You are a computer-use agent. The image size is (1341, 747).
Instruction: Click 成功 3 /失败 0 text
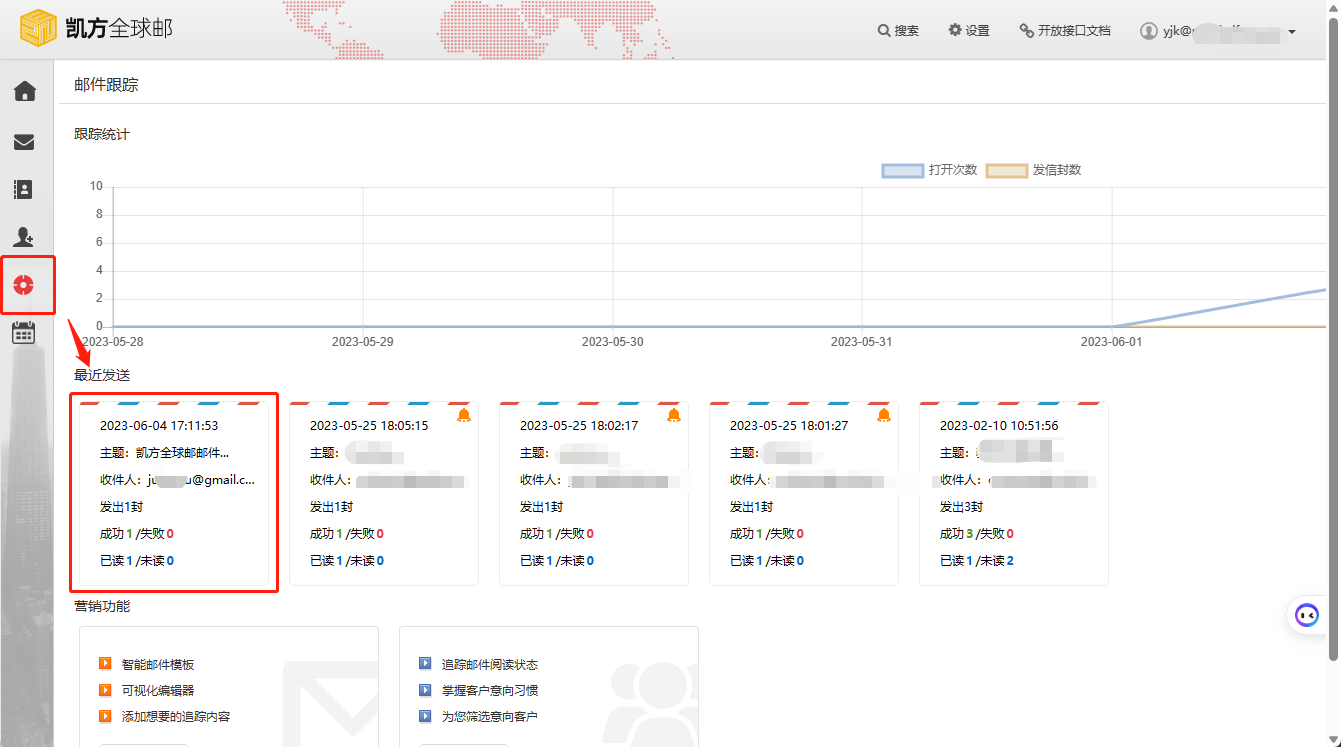point(977,534)
